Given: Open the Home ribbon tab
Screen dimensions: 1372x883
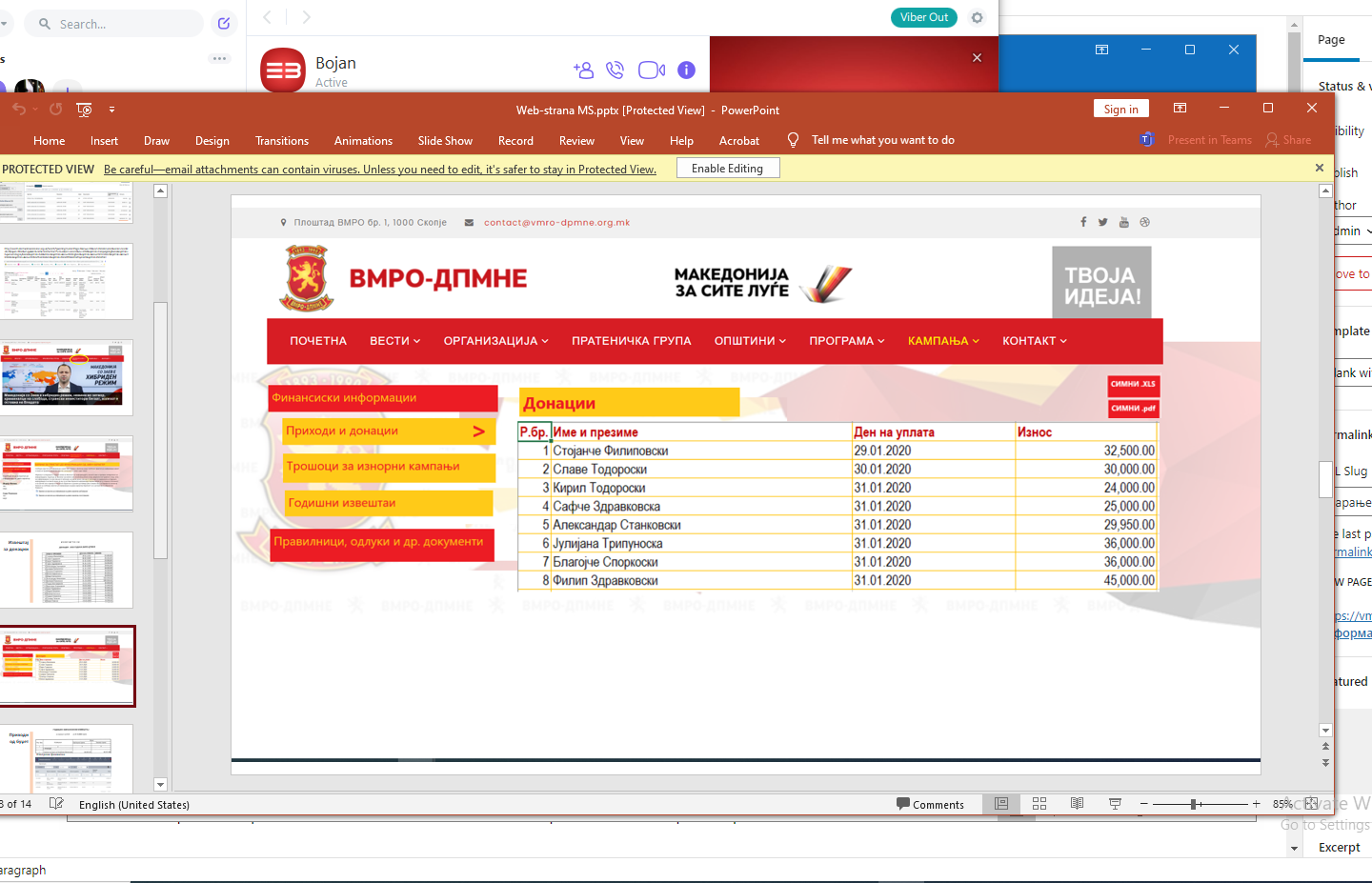Looking at the screenshot, I should 50,141.
